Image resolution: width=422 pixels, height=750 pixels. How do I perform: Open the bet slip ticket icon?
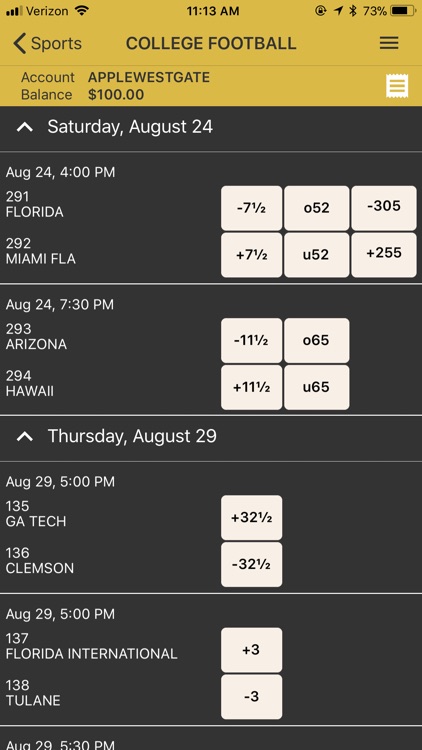397,87
